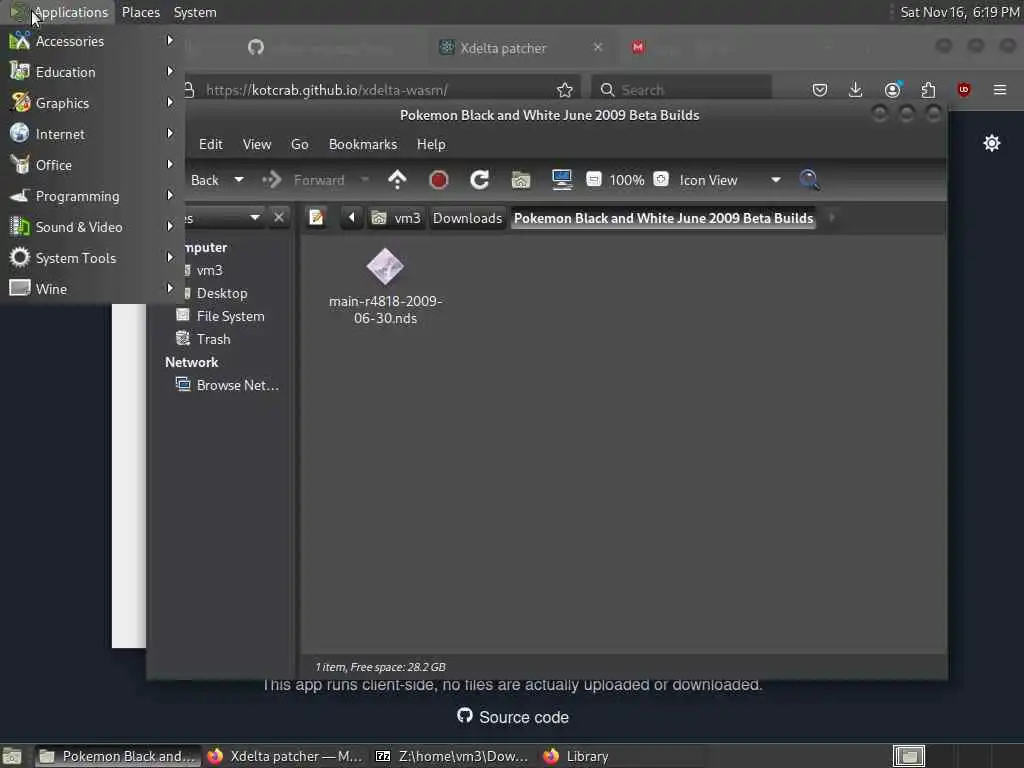Open the Programming submenu
The width and height of the screenshot is (1024, 768).
[x=92, y=196]
